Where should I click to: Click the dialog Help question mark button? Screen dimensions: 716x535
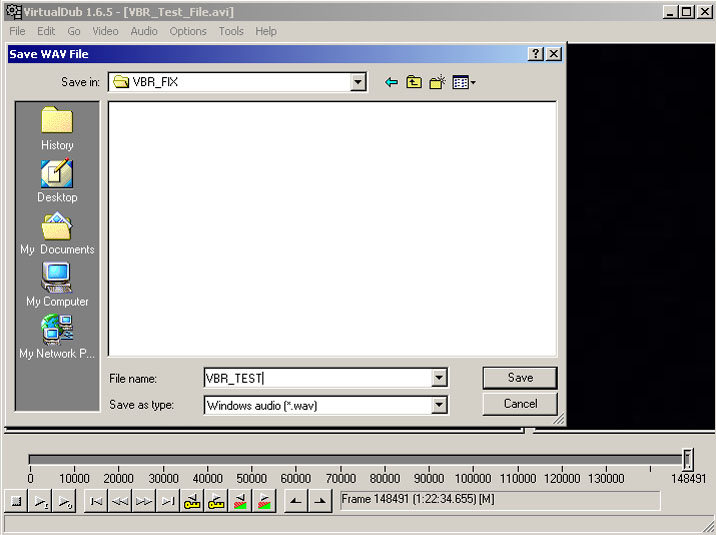(x=535, y=54)
